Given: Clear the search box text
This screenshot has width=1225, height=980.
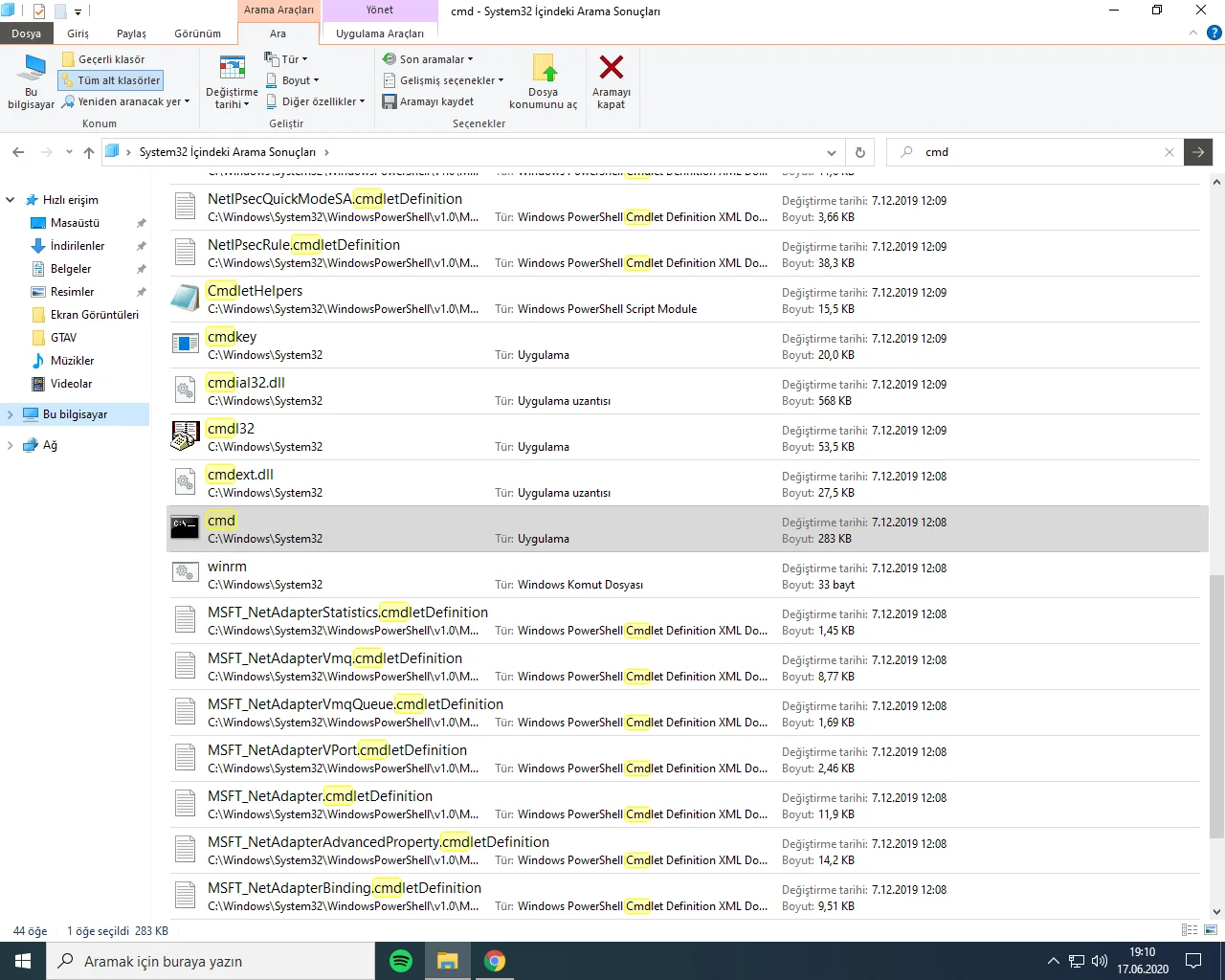Looking at the screenshot, I should [1169, 152].
